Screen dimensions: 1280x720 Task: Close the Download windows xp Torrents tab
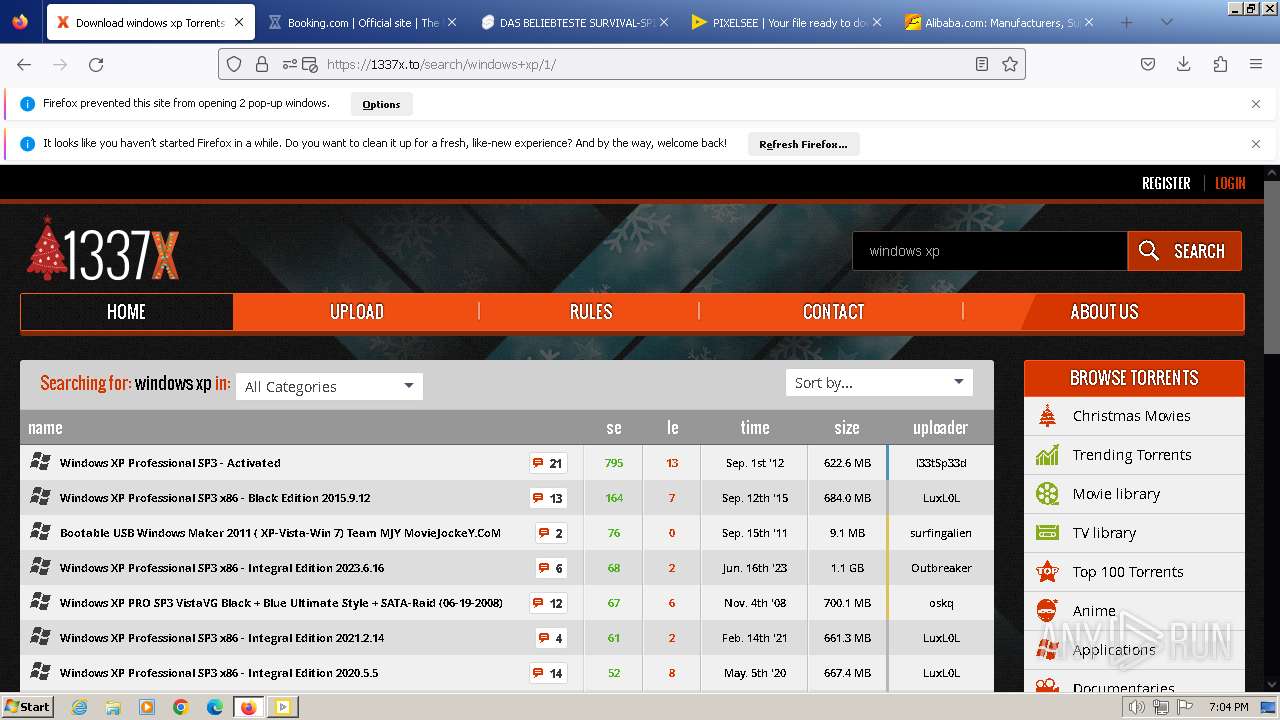point(239,22)
